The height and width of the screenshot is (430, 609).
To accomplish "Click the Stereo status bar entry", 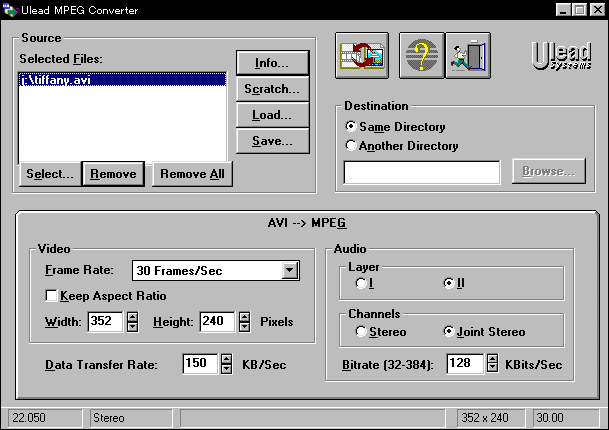I will (x=131, y=418).
